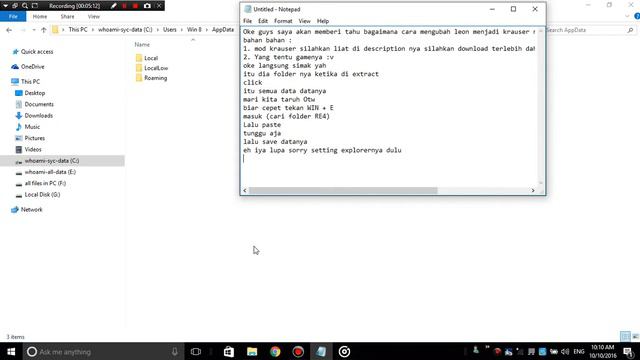Click the Cortana microphone icon
This screenshot has height=360, width=640.
point(175,351)
